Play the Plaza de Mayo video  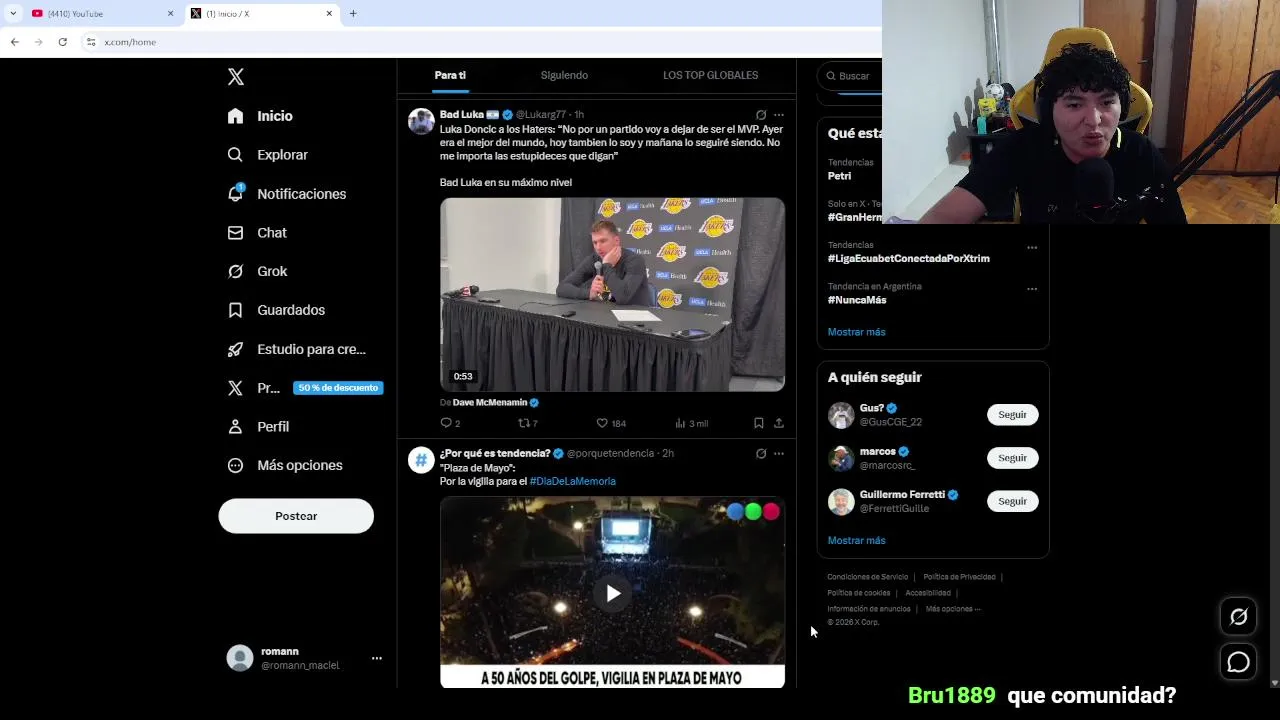613,593
